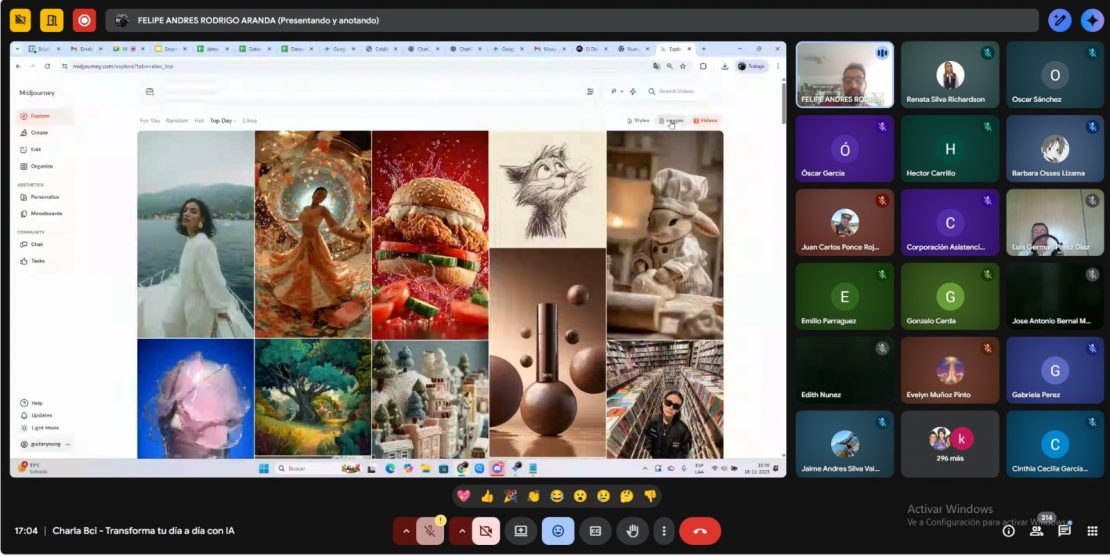Open the activities grid icon
The image size is (1110, 556).
pyautogui.click(x=1092, y=531)
